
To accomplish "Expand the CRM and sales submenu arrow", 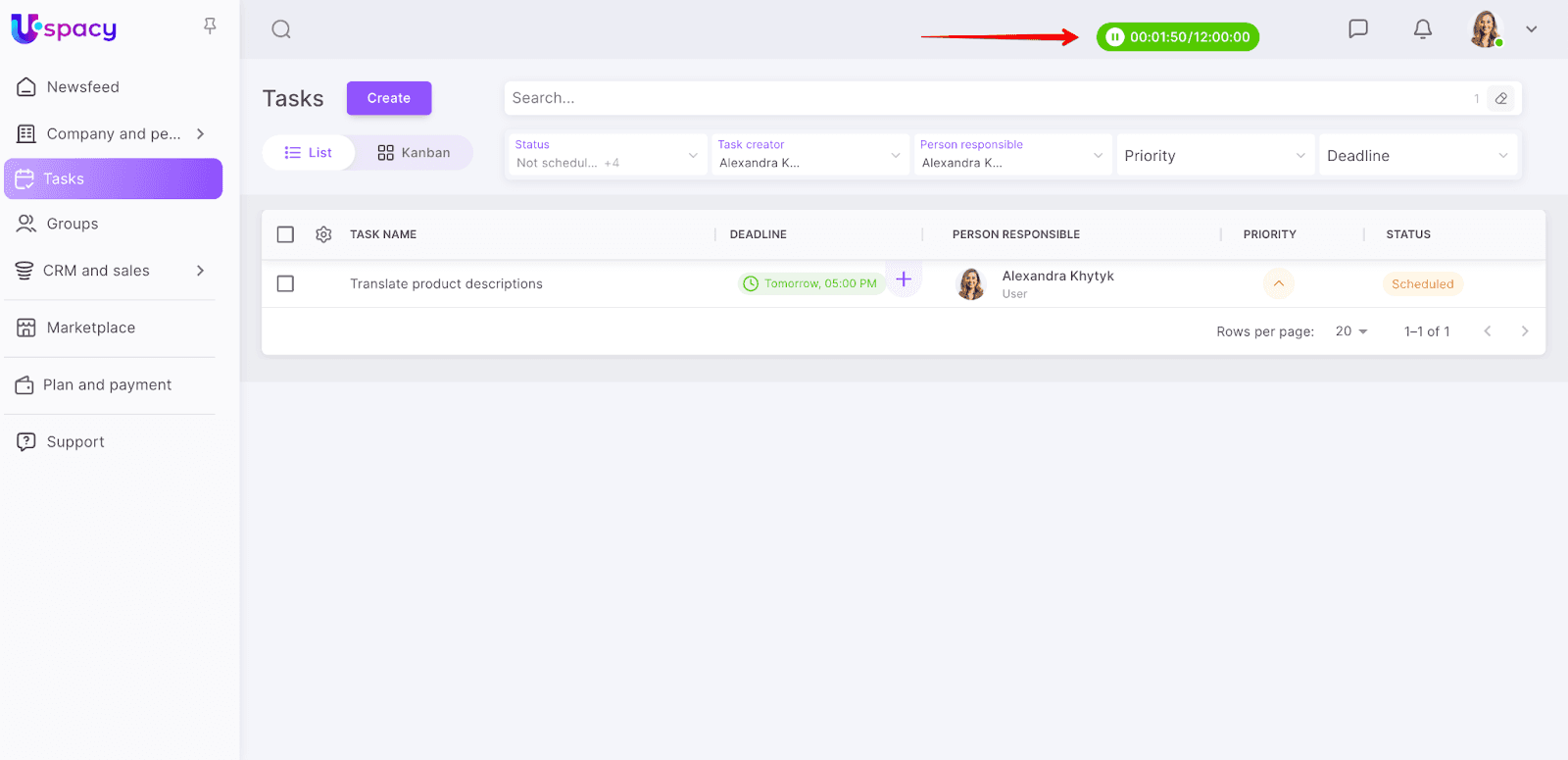I will pyautogui.click(x=201, y=271).
